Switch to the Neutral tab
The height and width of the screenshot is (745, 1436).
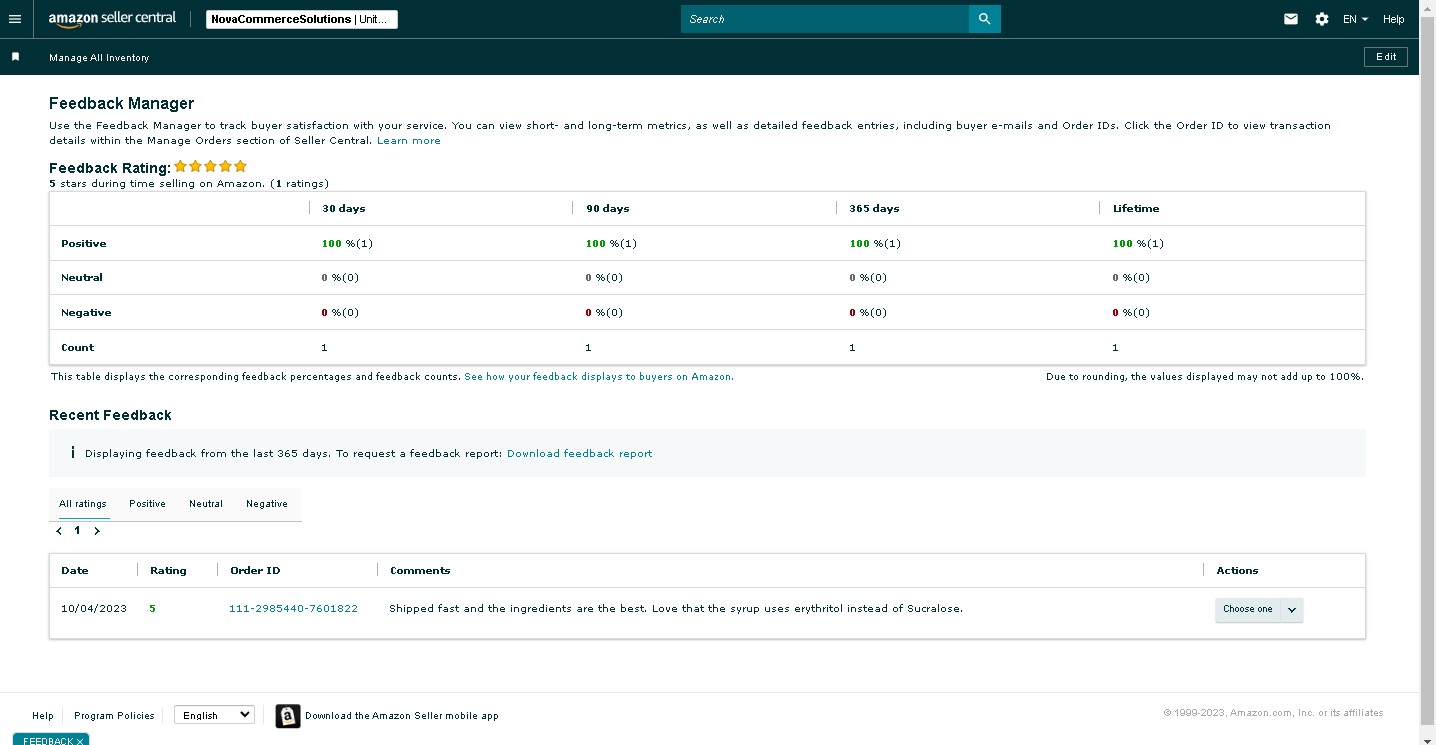[x=206, y=504]
